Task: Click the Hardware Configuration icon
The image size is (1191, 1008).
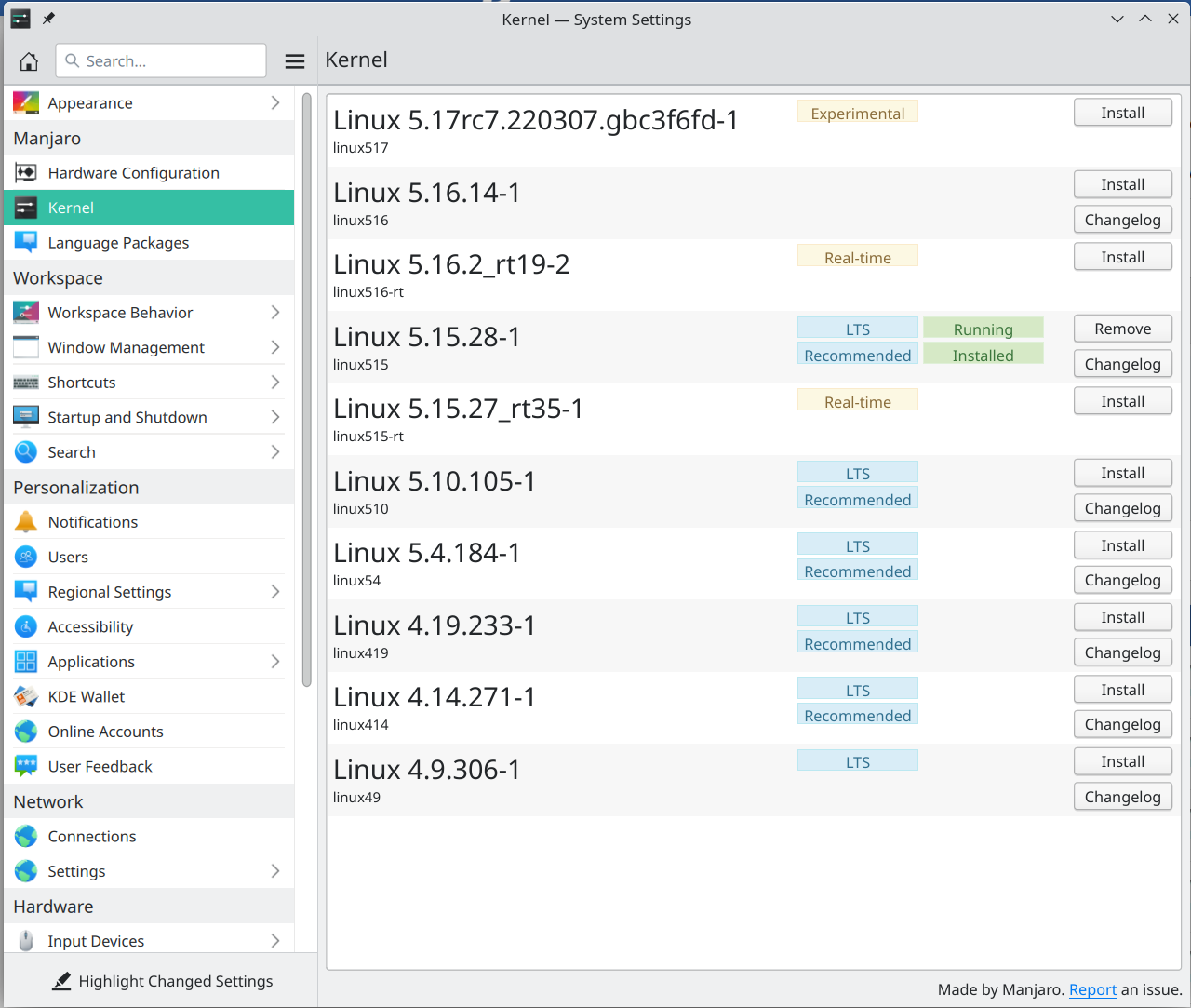Action: 26,173
